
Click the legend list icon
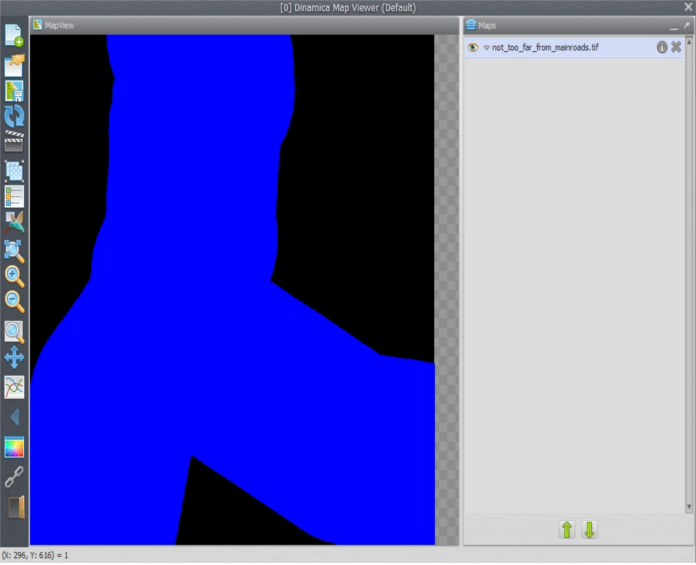coord(14,196)
